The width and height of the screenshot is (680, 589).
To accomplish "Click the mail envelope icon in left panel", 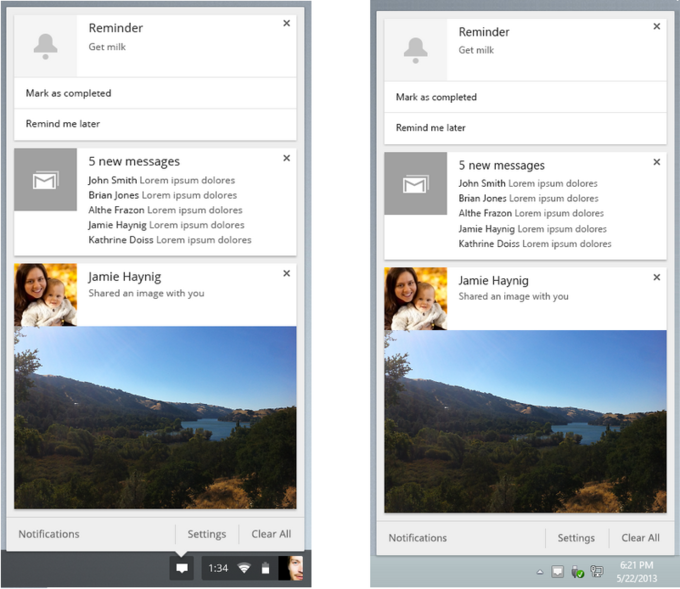I will click(x=46, y=180).
